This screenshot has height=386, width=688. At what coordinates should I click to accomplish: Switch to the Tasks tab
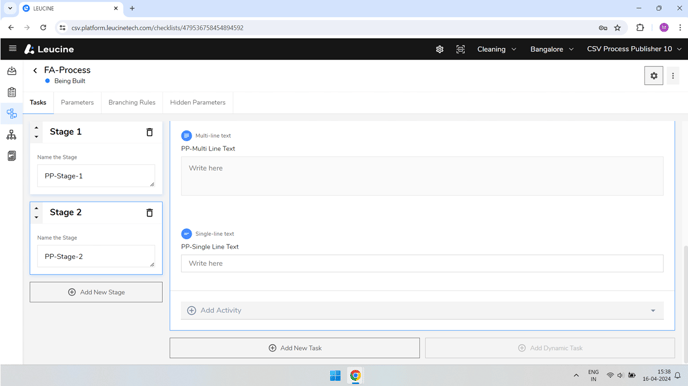click(38, 102)
